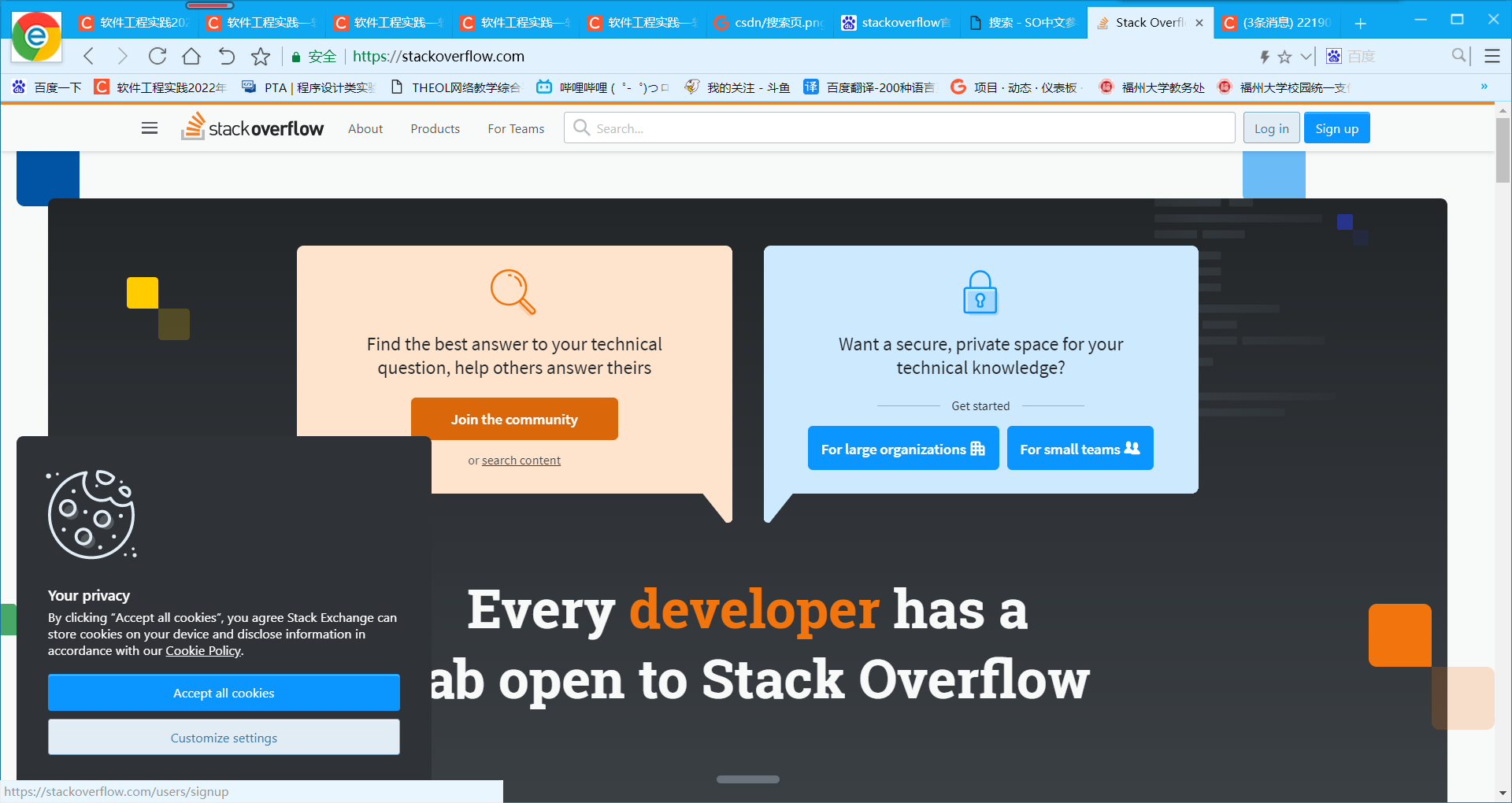Focus the Stack Overflow search field
Image resolution: width=1512 pixels, height=803 pixels.
(x=899, y=128)
